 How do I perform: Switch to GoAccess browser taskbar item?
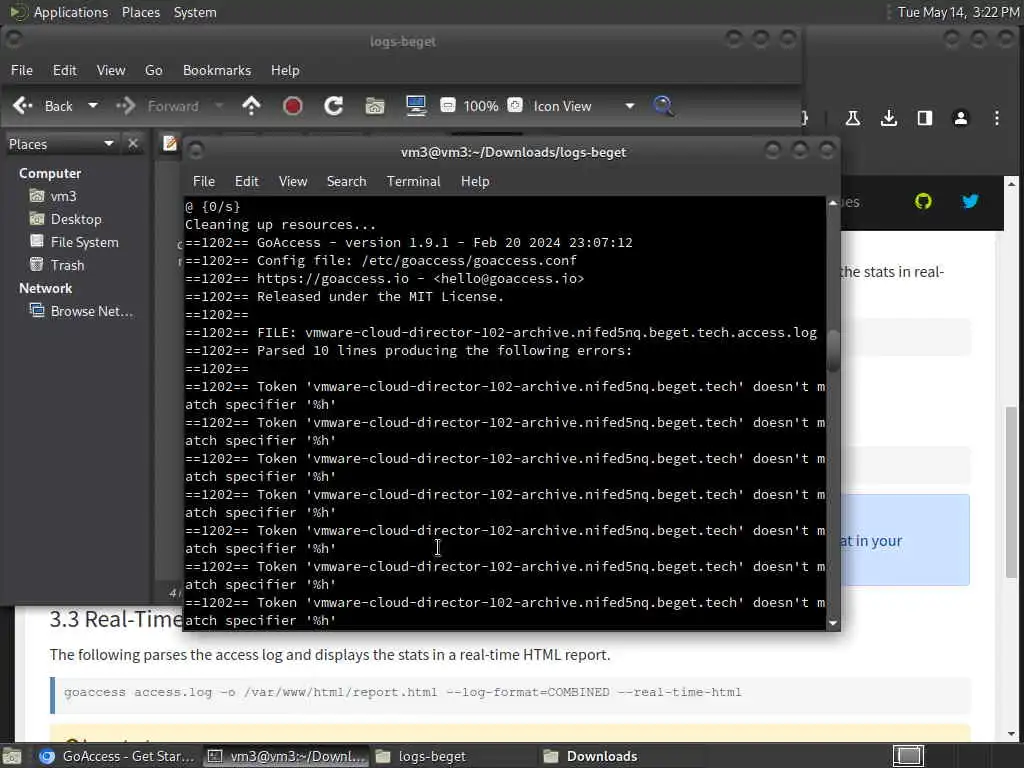(x=116, y=756)
